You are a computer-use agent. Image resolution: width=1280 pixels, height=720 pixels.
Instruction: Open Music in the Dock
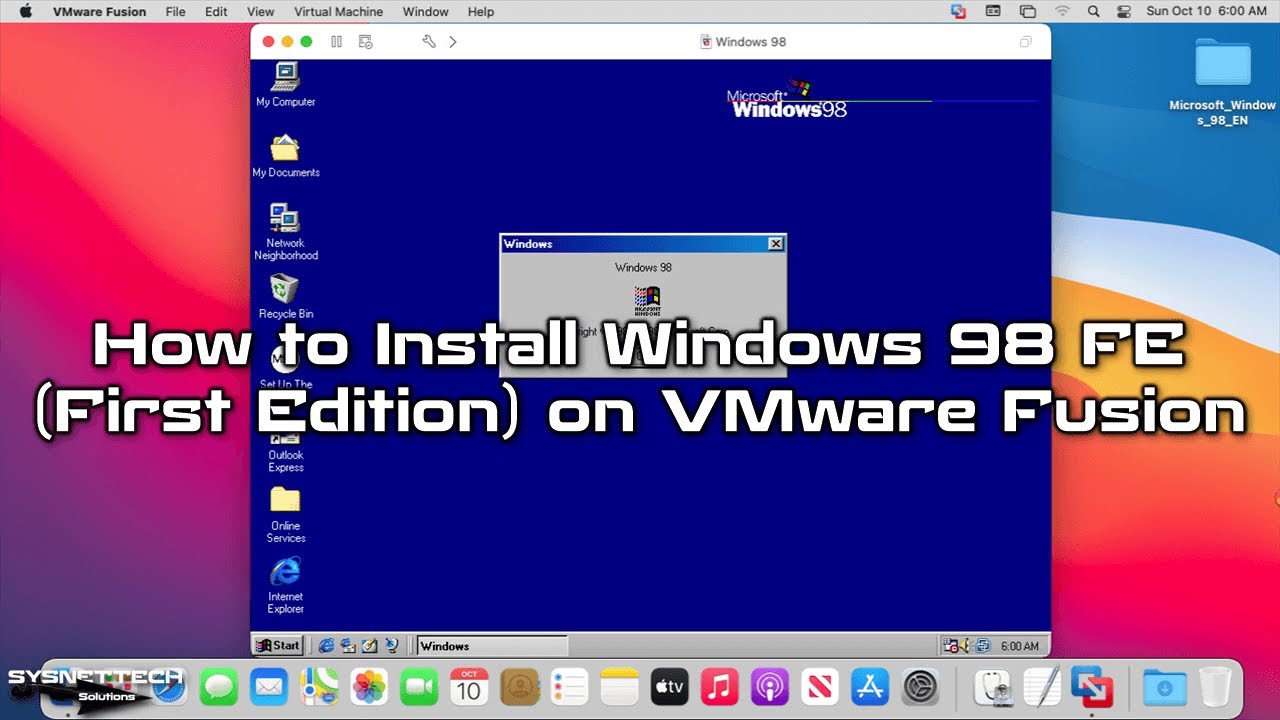point(720,687)
